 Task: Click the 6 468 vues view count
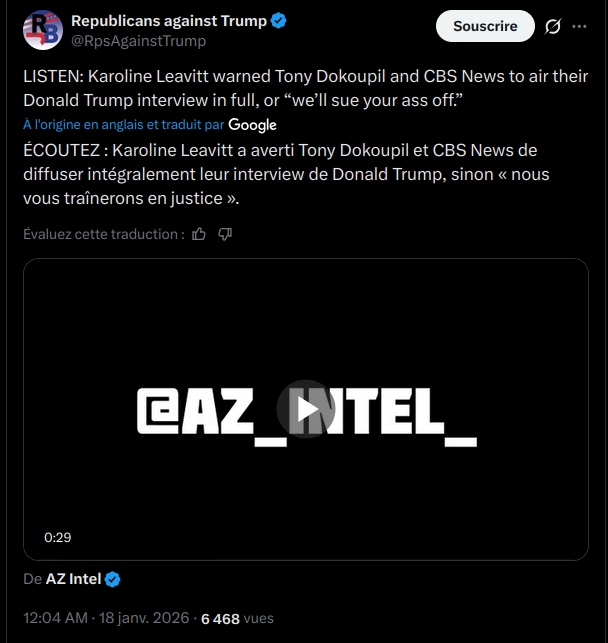(237, 619)
